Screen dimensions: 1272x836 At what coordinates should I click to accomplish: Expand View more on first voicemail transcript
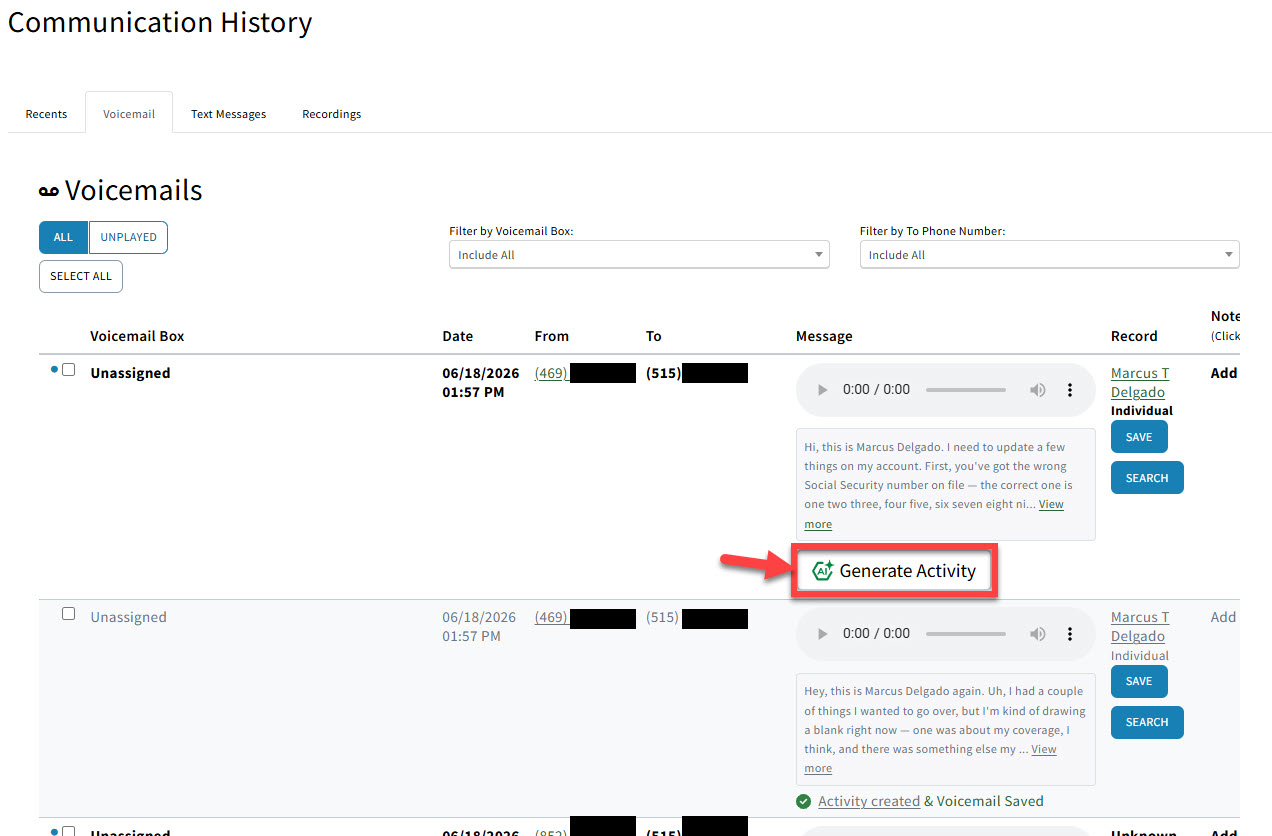[x=1051, y=504]
